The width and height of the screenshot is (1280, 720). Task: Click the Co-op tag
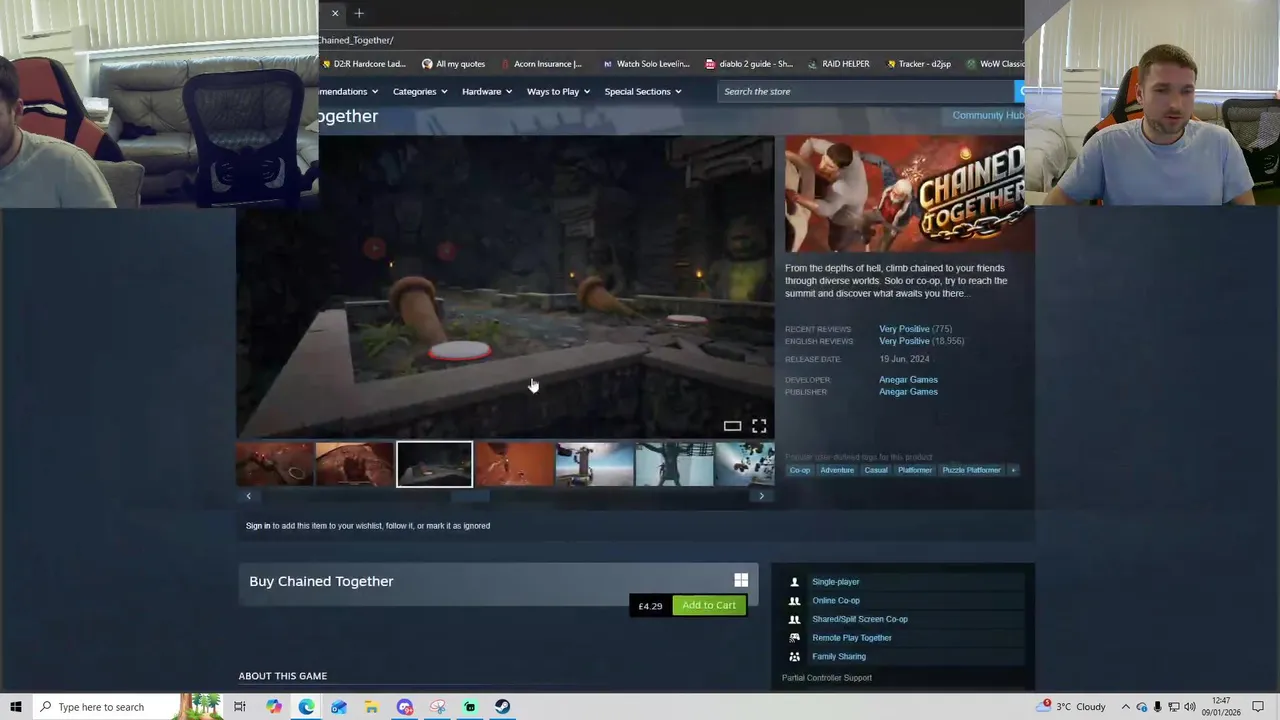pyautogui.click(x=800, y=470)
